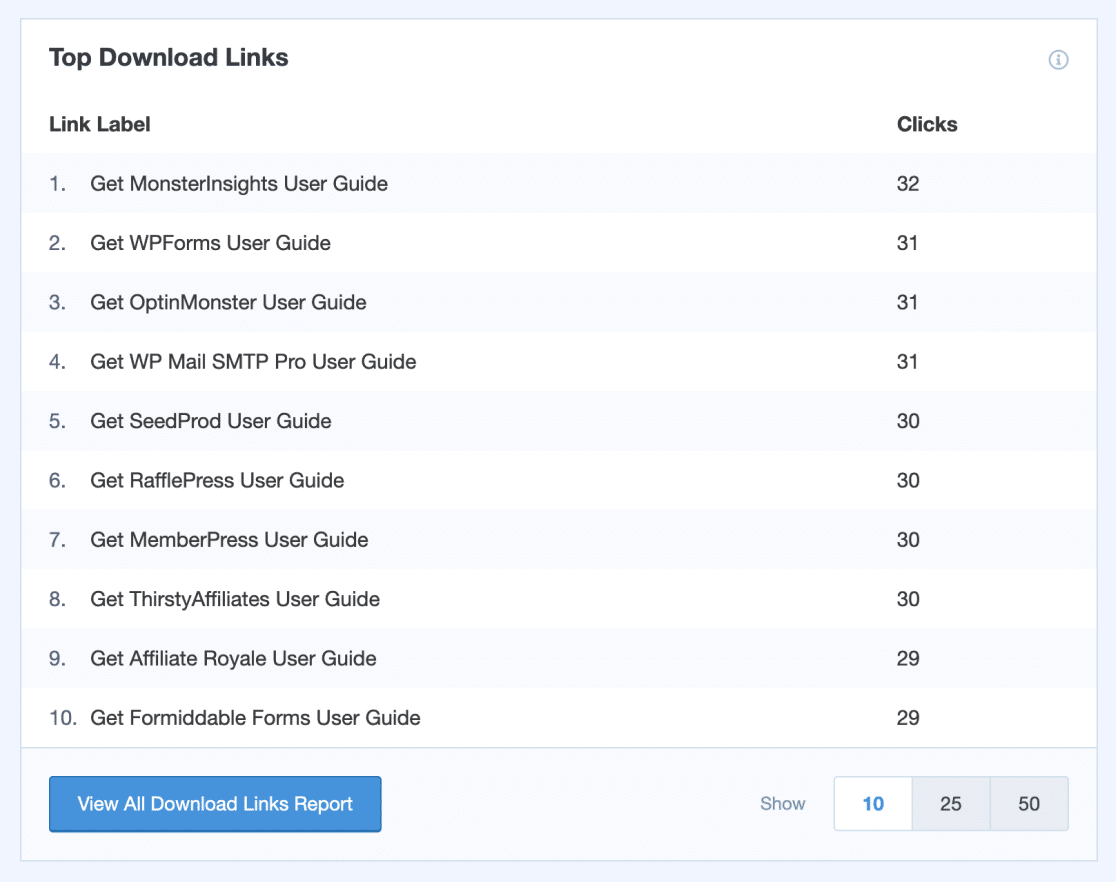
Task: Click the Link Label column header
Action: tap(100, 125)
